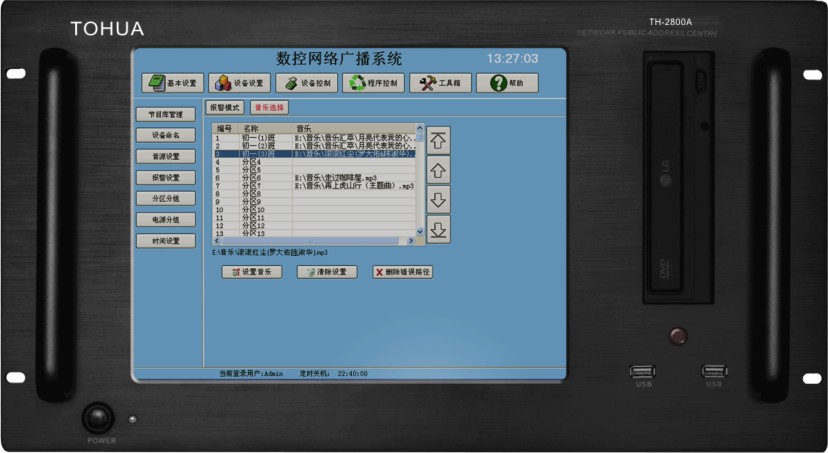Click the round POWER knob on the chassis
Screen dimensions: 828x453
[x=98, y=418]
